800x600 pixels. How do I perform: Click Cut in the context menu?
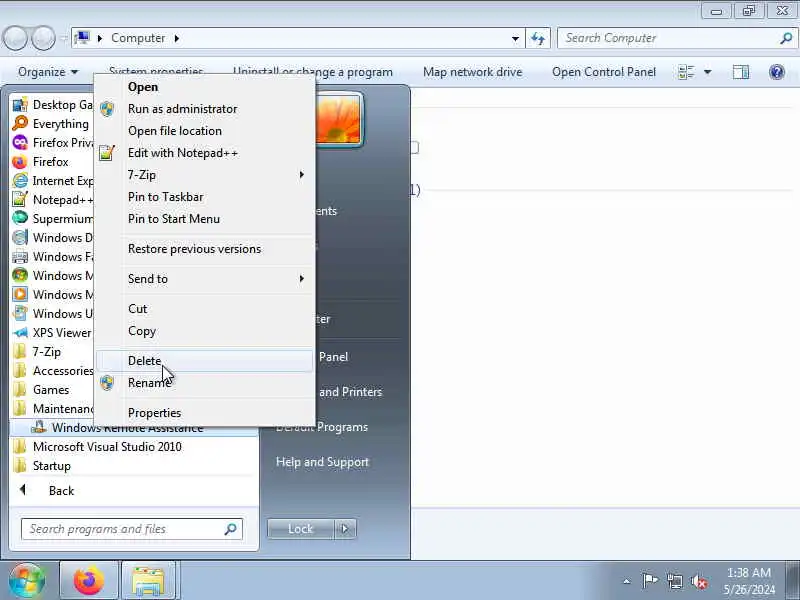(137, 309)
